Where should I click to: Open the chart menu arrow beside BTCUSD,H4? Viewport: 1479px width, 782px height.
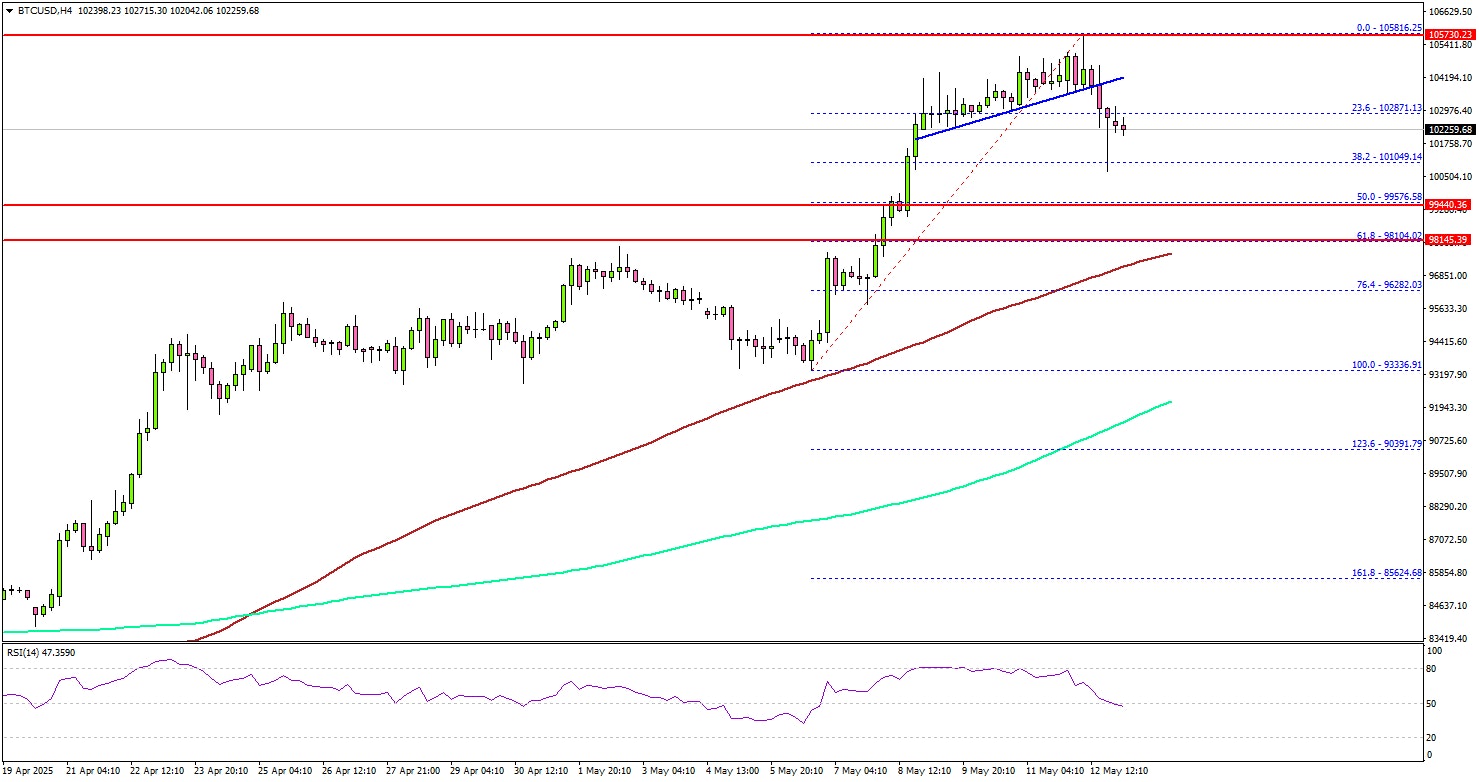(7, 10)
